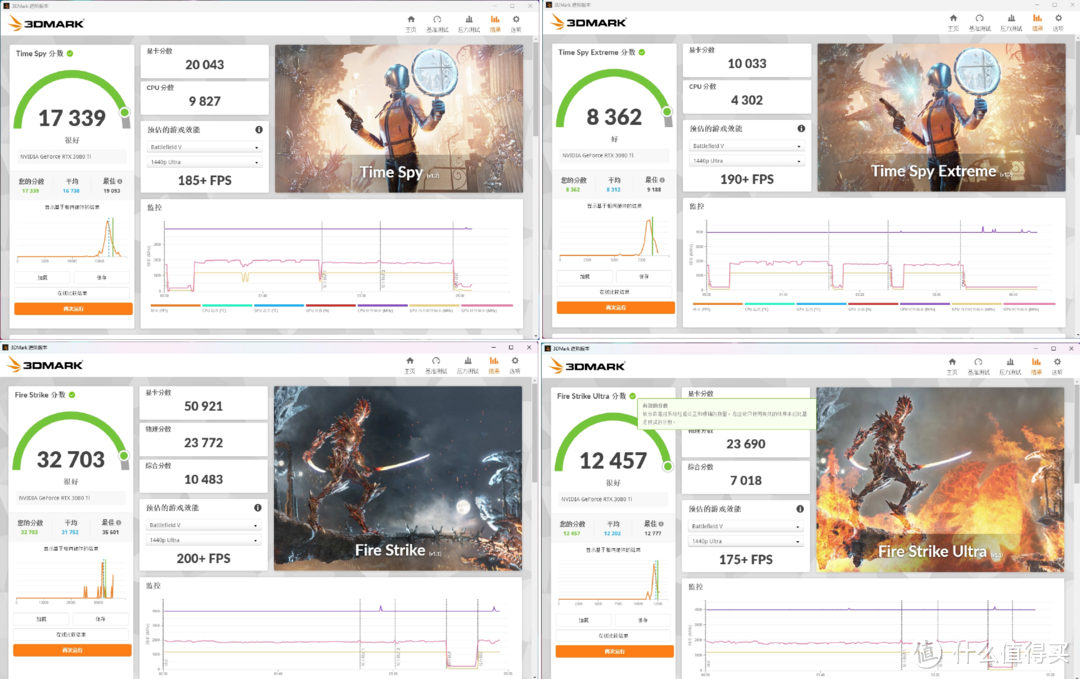Click the Save button in the Fire Strike panel

[100, 619]
